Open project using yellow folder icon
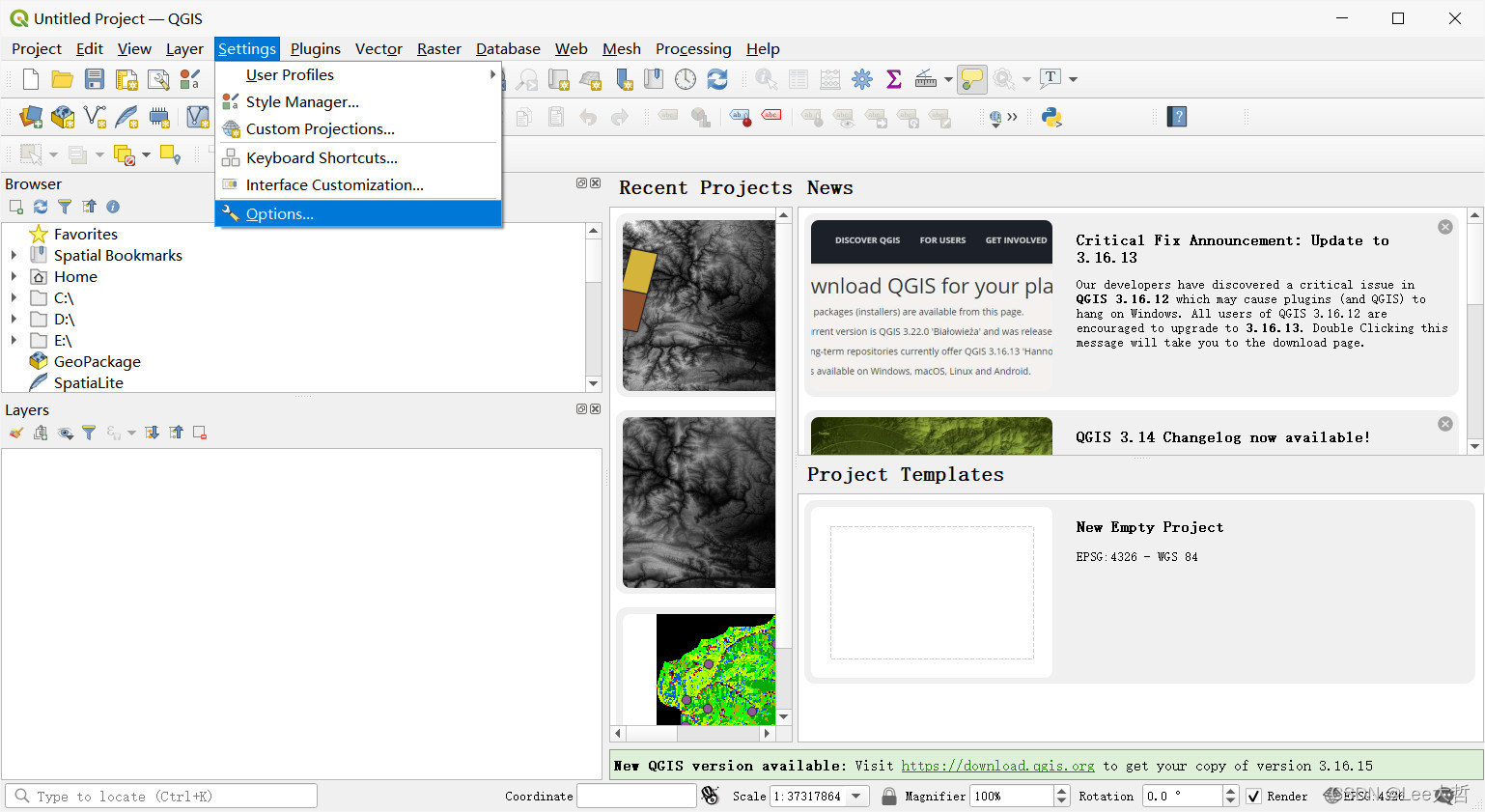 [63, 79]
